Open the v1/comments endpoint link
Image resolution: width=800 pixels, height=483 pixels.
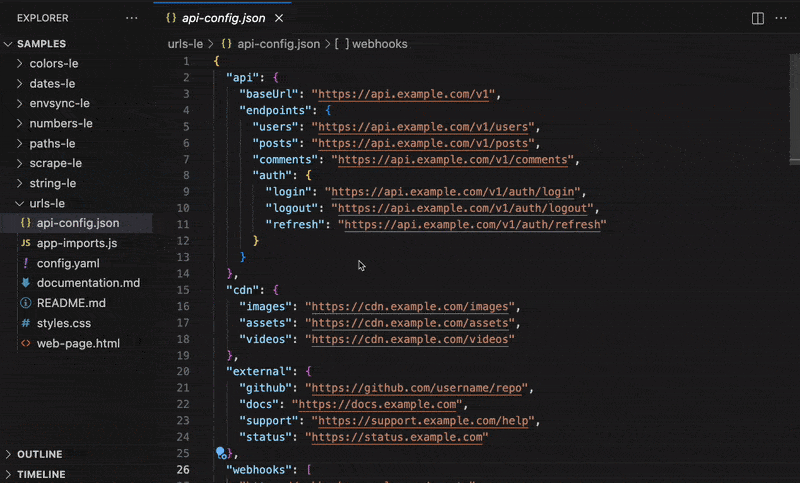[453, 160]
